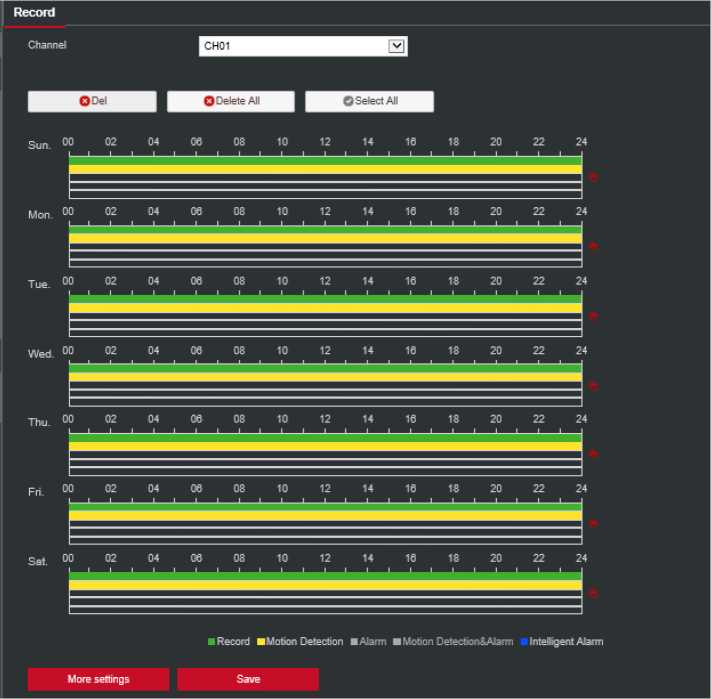
Task: Open More settings
Action: 98,679
